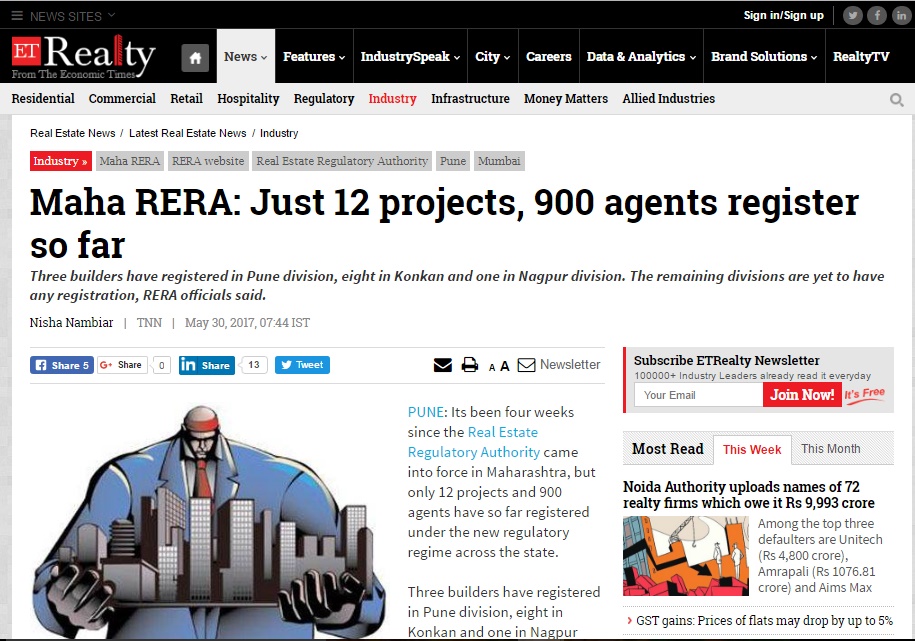
Task: Select the Retail category
Action: tap(186, 99)
